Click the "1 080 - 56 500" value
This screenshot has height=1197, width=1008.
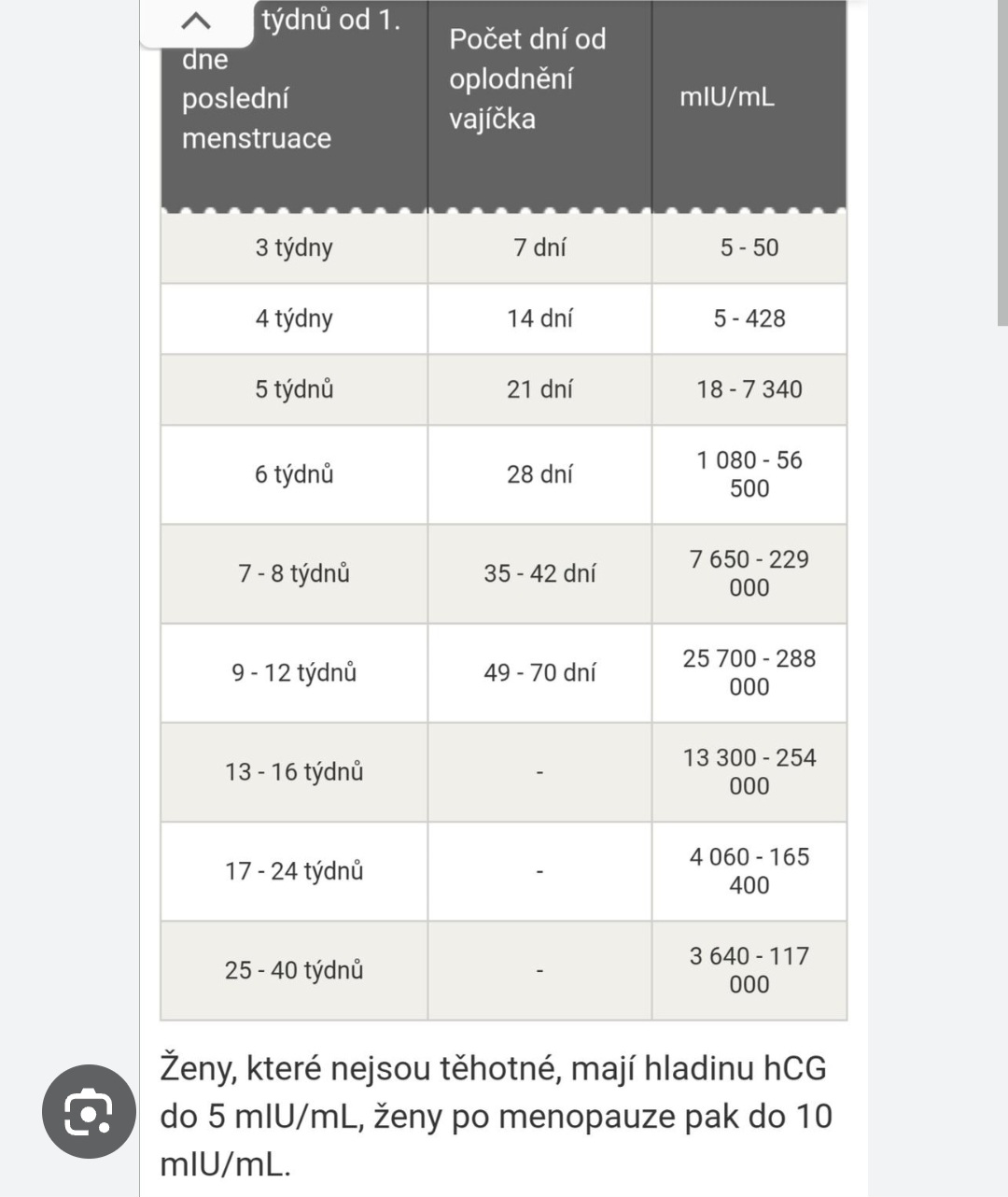pyautogui.click(x=749, y=474)
